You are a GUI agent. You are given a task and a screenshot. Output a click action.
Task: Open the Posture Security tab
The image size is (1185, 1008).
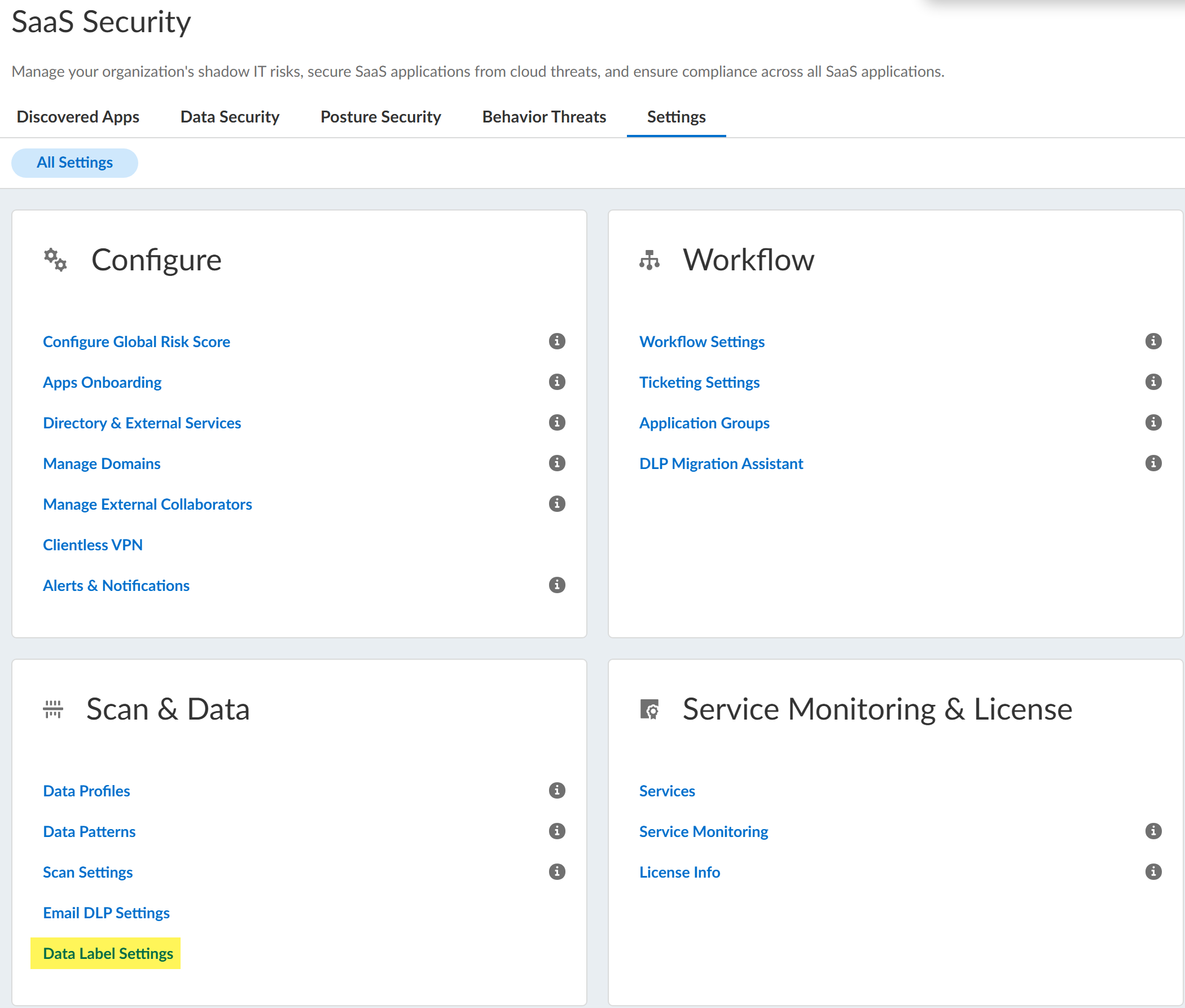point(380,117)
